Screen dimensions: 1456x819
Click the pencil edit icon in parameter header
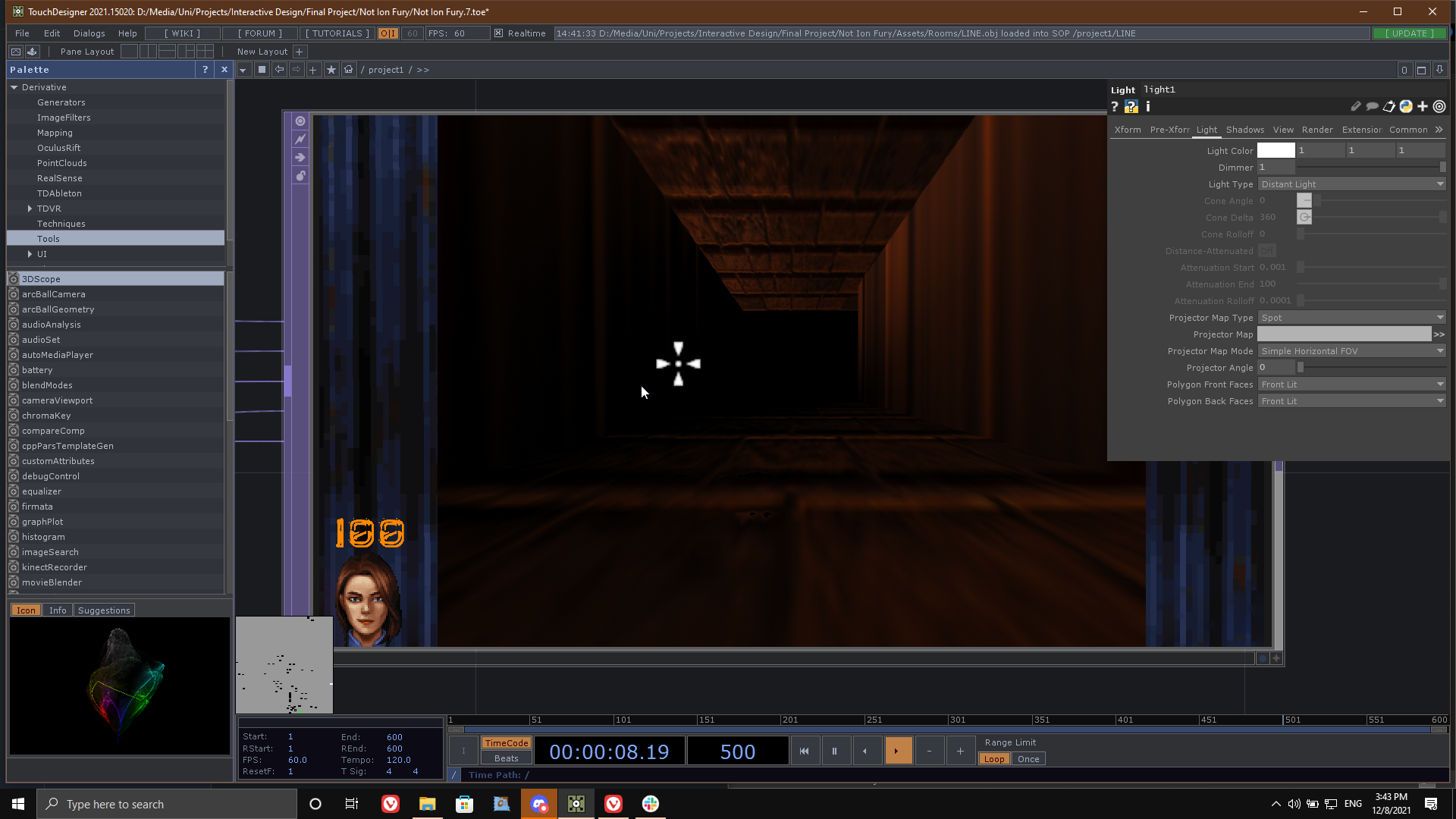tap(1355, 107)
